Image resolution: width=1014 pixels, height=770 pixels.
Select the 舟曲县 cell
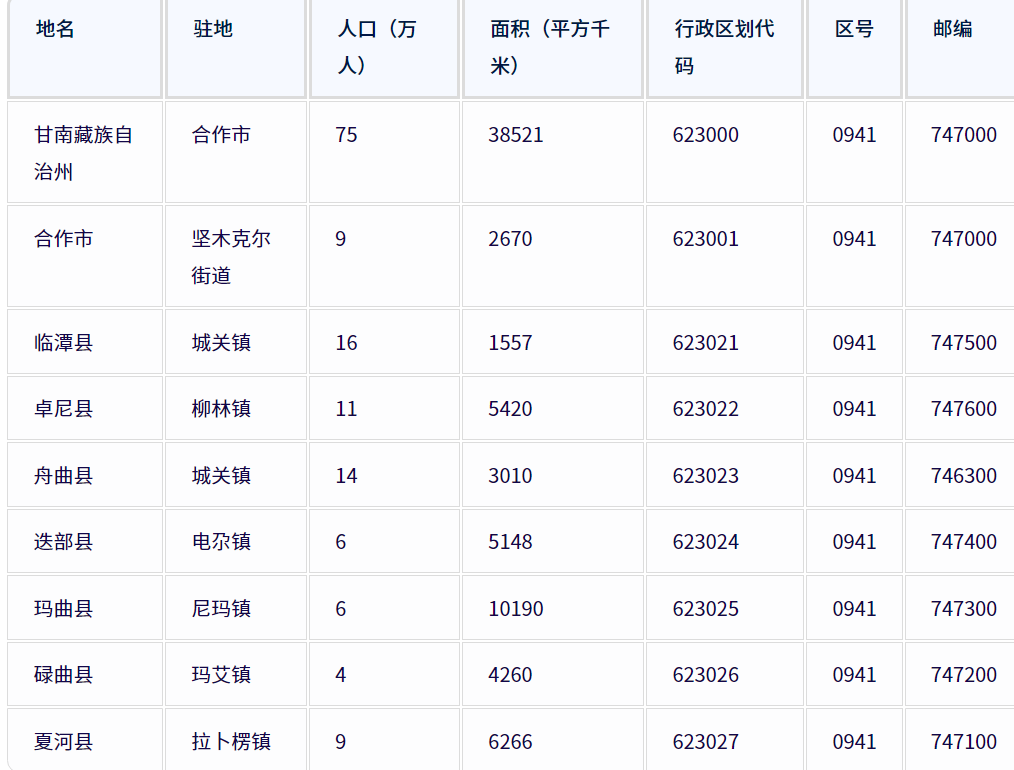[x=85, y=475]
